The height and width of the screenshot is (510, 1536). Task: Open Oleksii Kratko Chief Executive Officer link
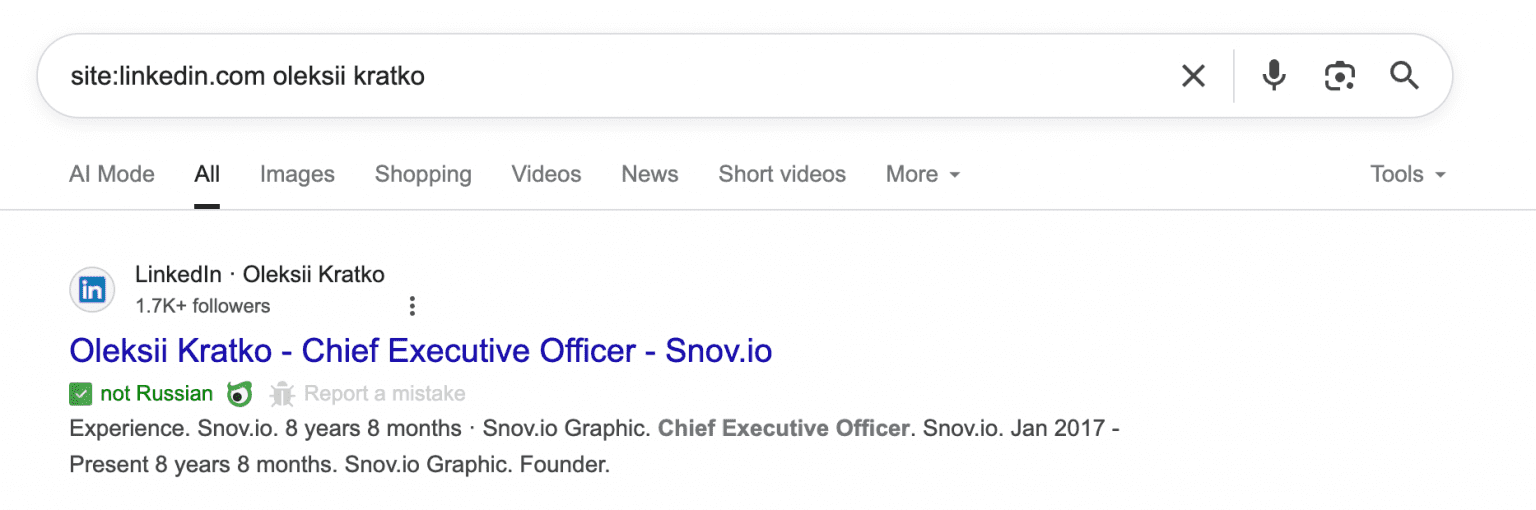pyautogui.click(x=420, y=351)
